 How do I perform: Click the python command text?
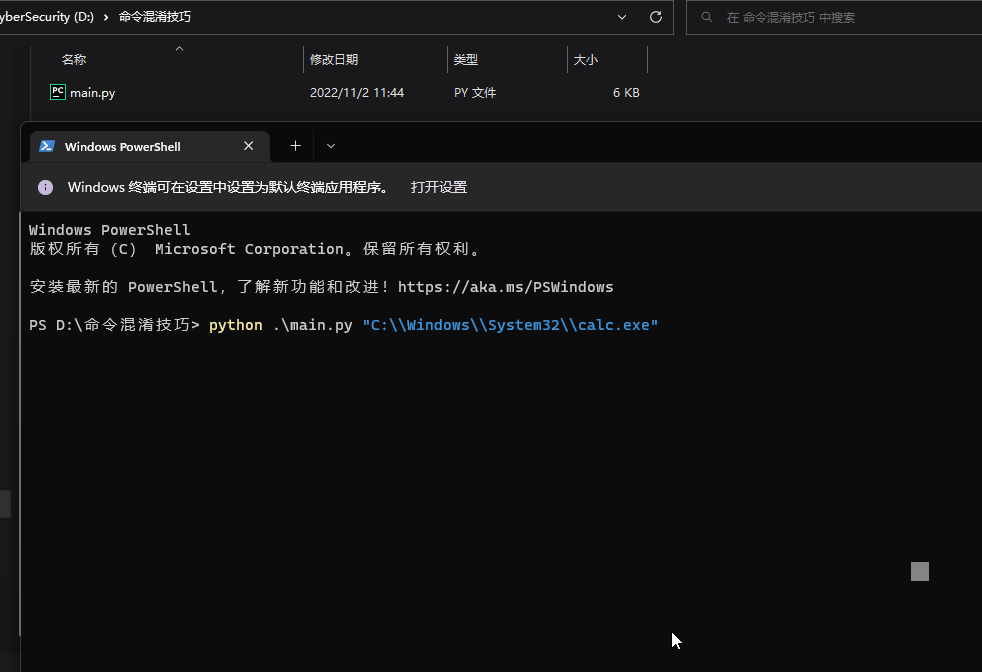[x=235, y=325]
